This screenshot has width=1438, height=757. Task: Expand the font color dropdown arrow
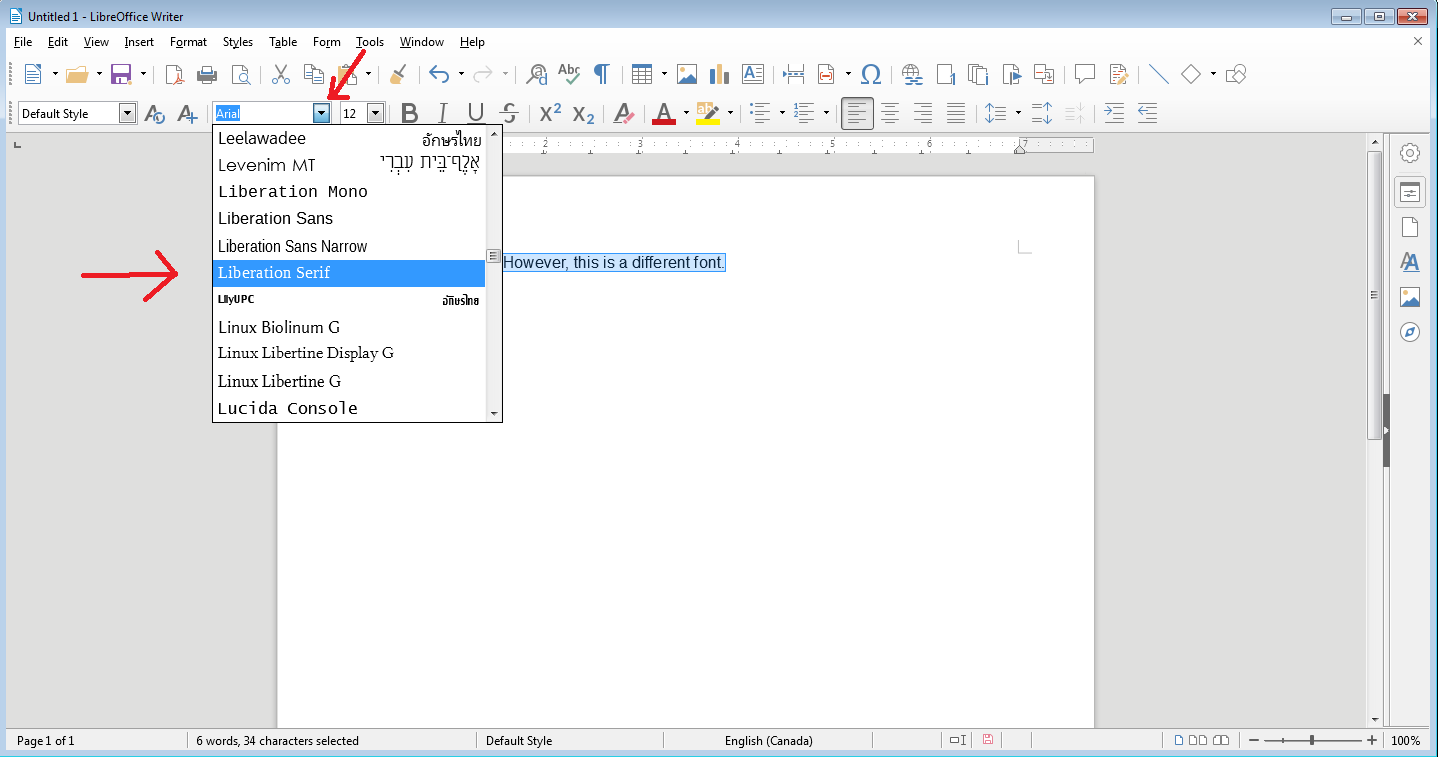coord(686,113)
